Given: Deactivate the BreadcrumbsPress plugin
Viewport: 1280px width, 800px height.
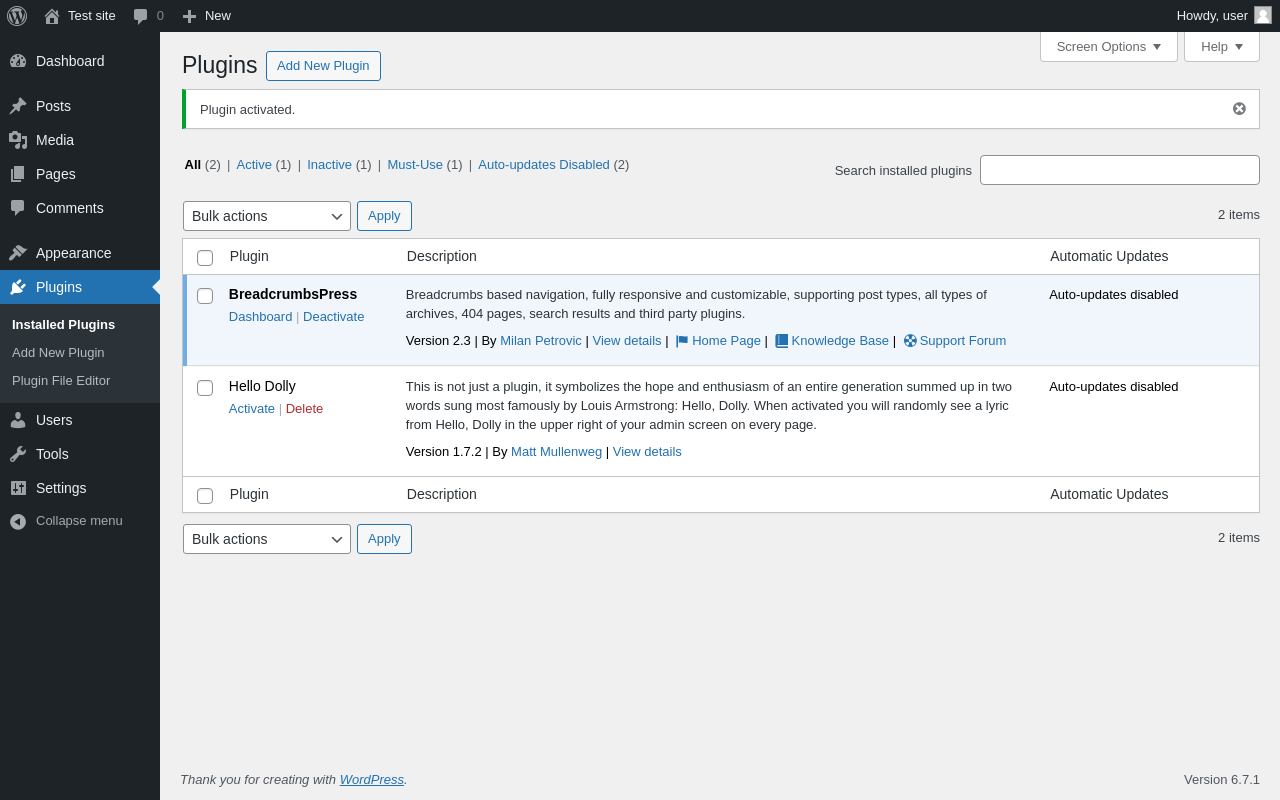Looking at the screenshot, I should (x=333, y=317).
